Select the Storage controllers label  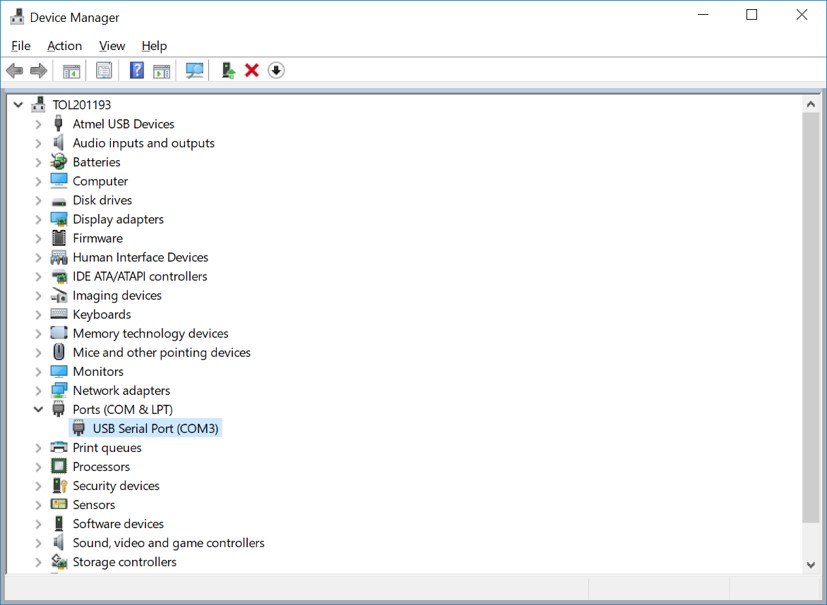(x=124, y=562)
